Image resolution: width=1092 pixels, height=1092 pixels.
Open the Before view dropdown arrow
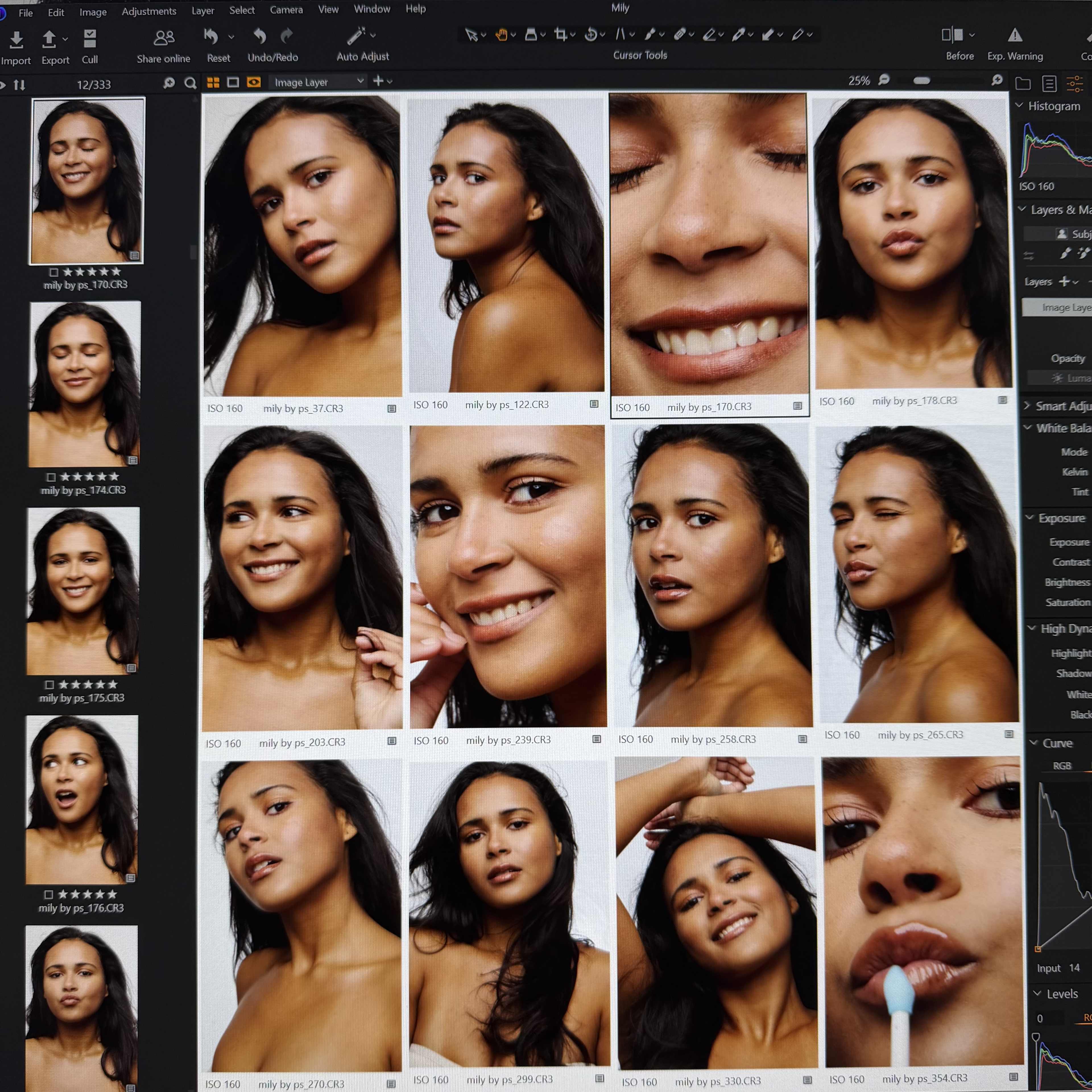[x=972, y=35]
